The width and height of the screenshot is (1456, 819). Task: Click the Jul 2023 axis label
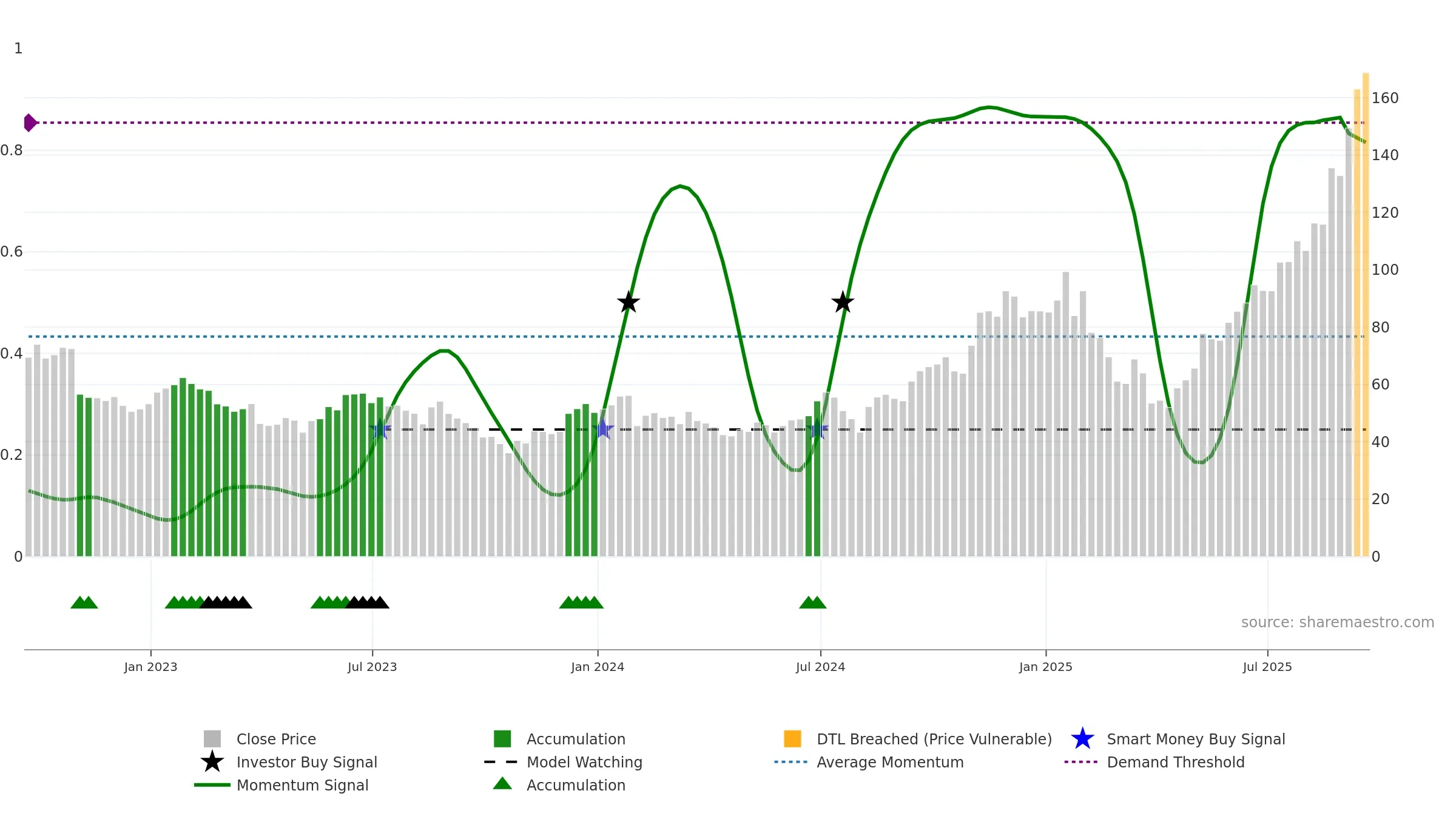(x=372, y=667)
